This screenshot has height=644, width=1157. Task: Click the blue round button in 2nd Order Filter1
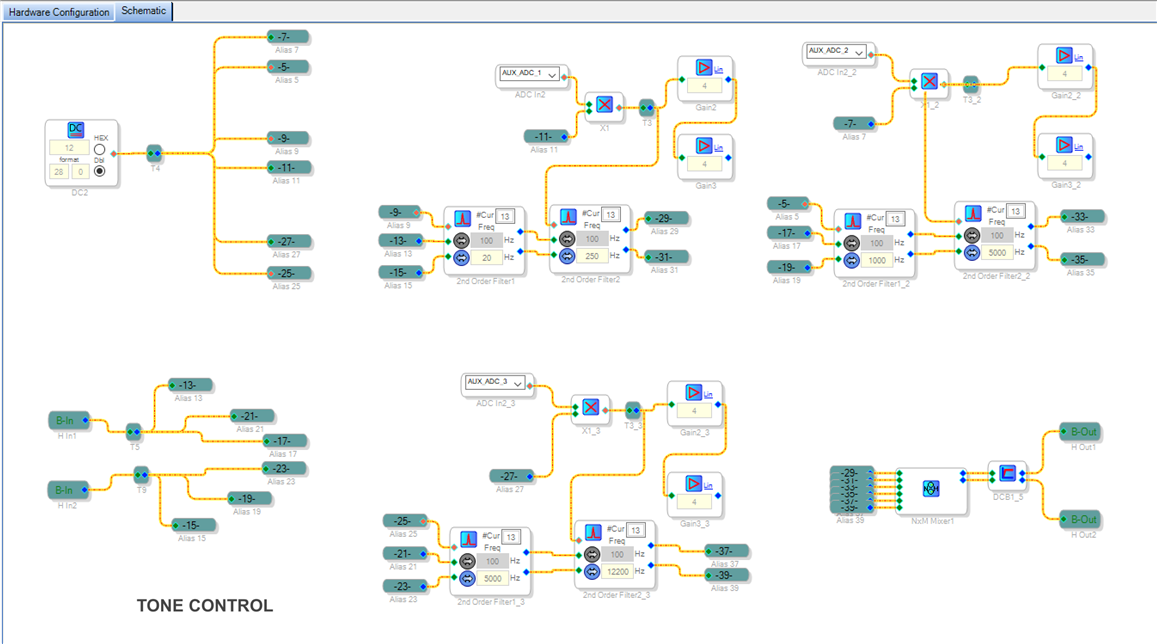tap(461, 257)
